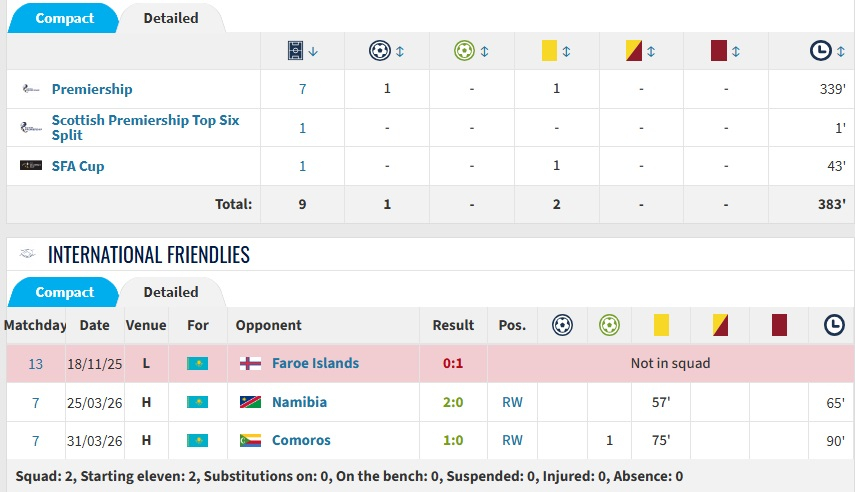Open Detailed tab under International Friendlies
The image size is (855, 492).
pos(170,292)
